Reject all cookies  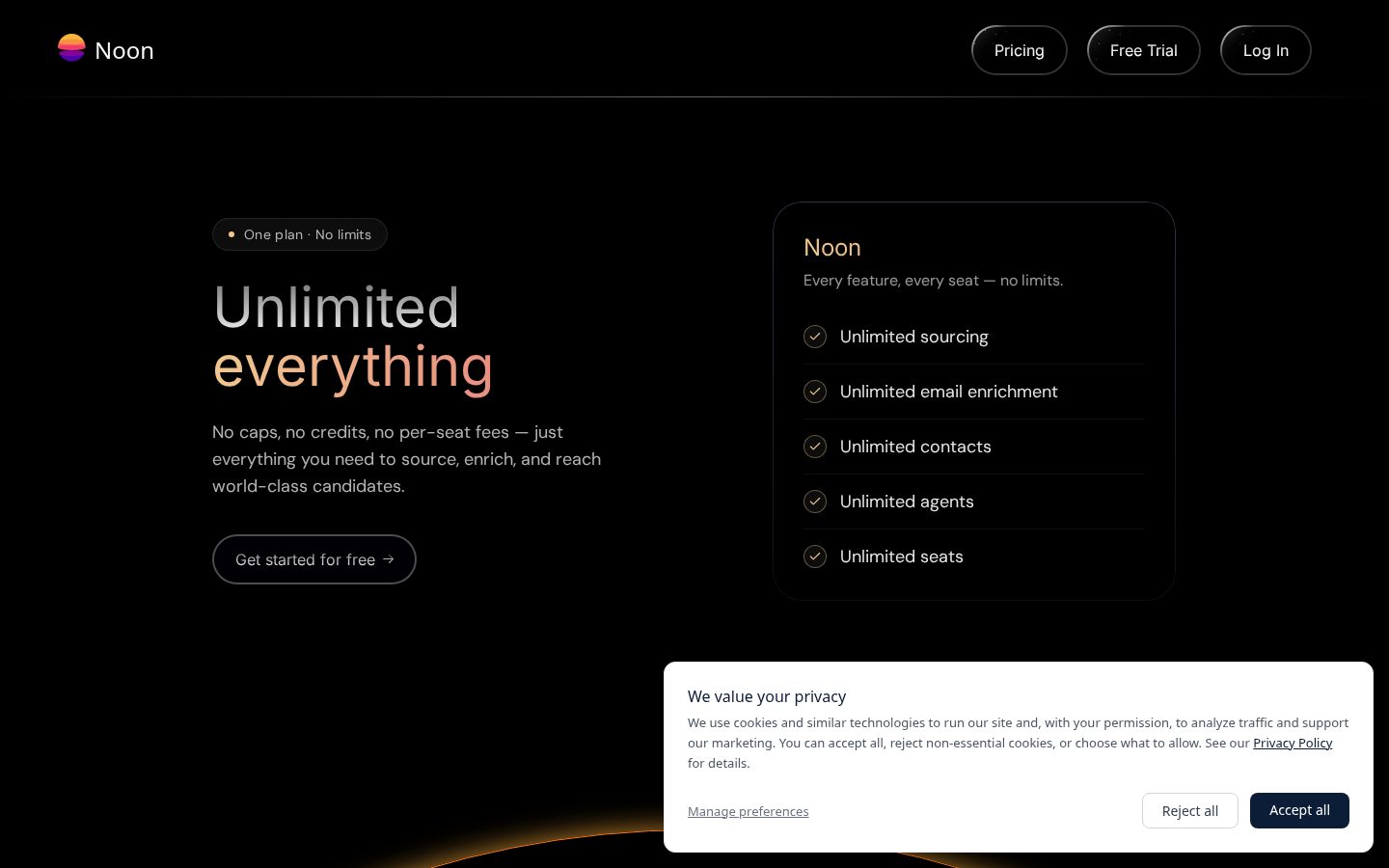(1190, 811)
